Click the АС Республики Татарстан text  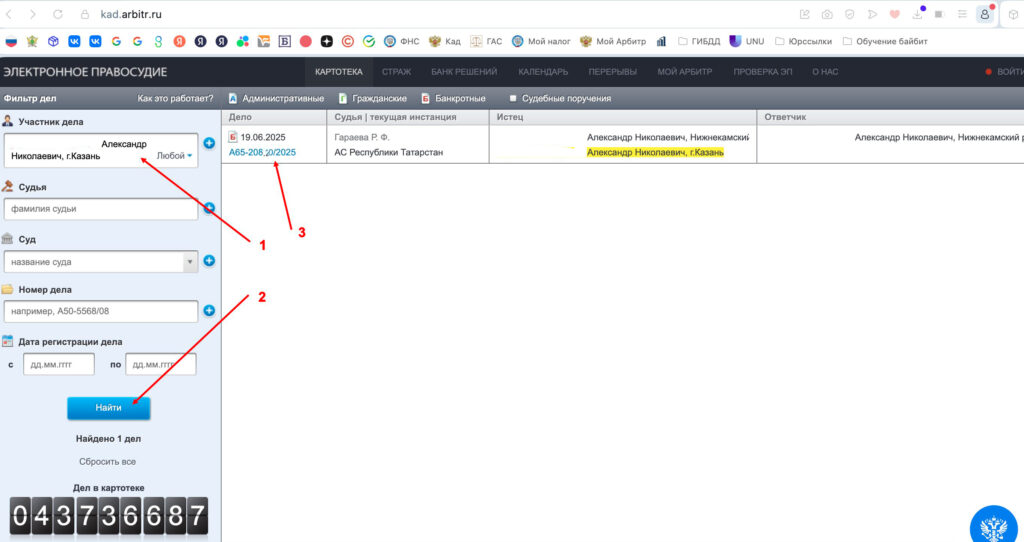(x=389, y=152)
